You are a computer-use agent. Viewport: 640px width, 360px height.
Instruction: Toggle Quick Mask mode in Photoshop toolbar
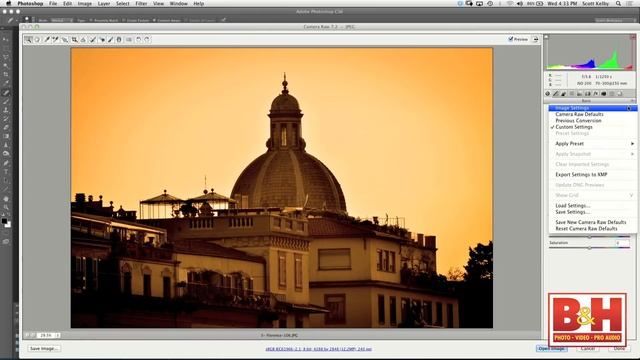(x=6, y=242)
